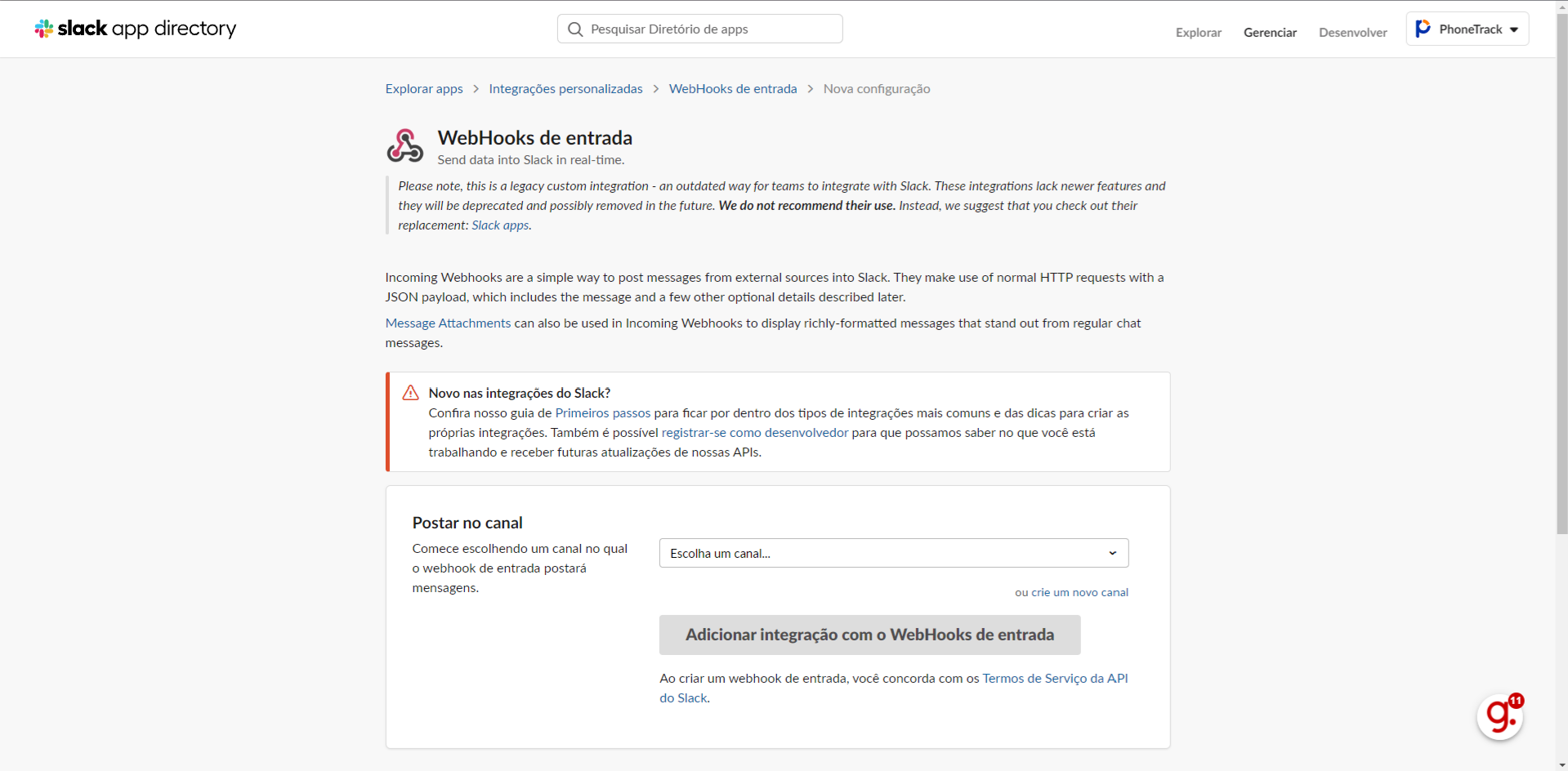Screen dimensions: 1568x771
Task: Open the Desenvolver menu item
Action: (1353, 33)
